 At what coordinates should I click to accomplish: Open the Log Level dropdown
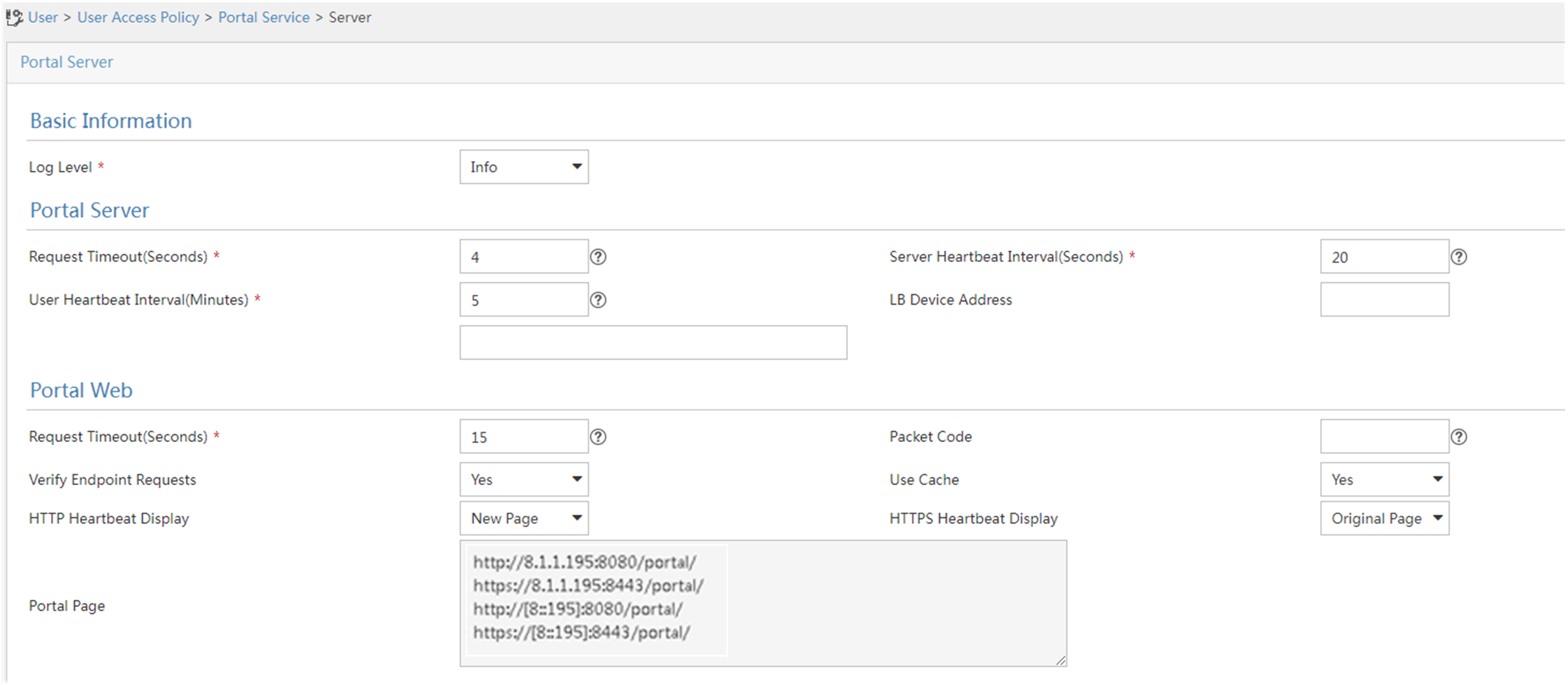[x=524, y=167]
